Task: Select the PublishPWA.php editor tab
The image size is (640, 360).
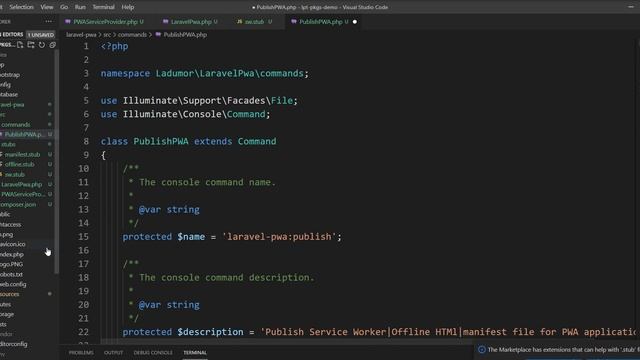Action: pyautogui.click(x=321, y=22)
